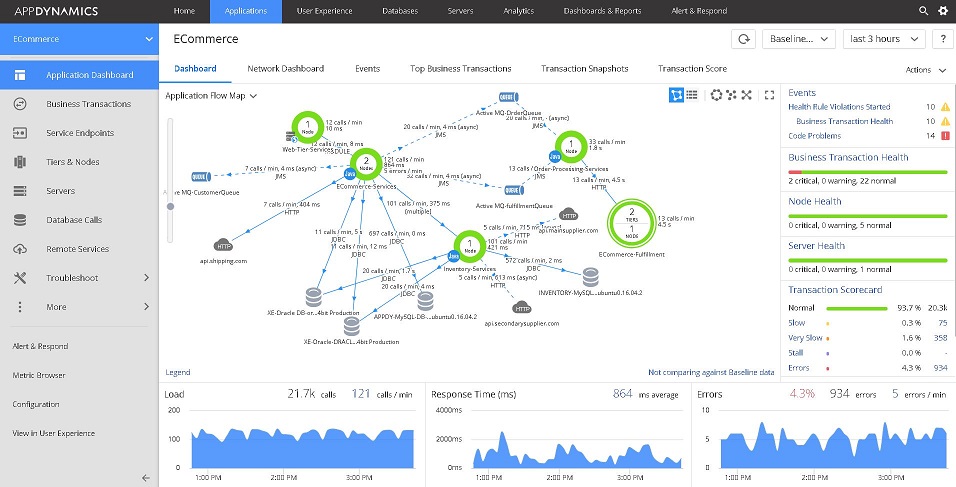This screenshot has height=487, width=956.
Task: Switch to grid list view icon
Action: (x=691, y=94)
